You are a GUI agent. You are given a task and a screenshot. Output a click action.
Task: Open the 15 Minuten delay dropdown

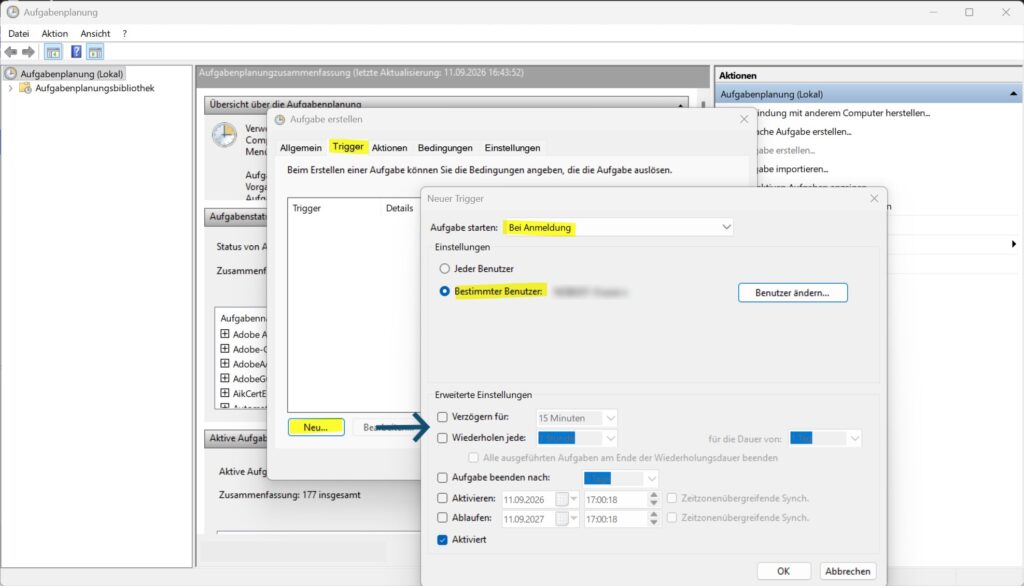(577, 418)
